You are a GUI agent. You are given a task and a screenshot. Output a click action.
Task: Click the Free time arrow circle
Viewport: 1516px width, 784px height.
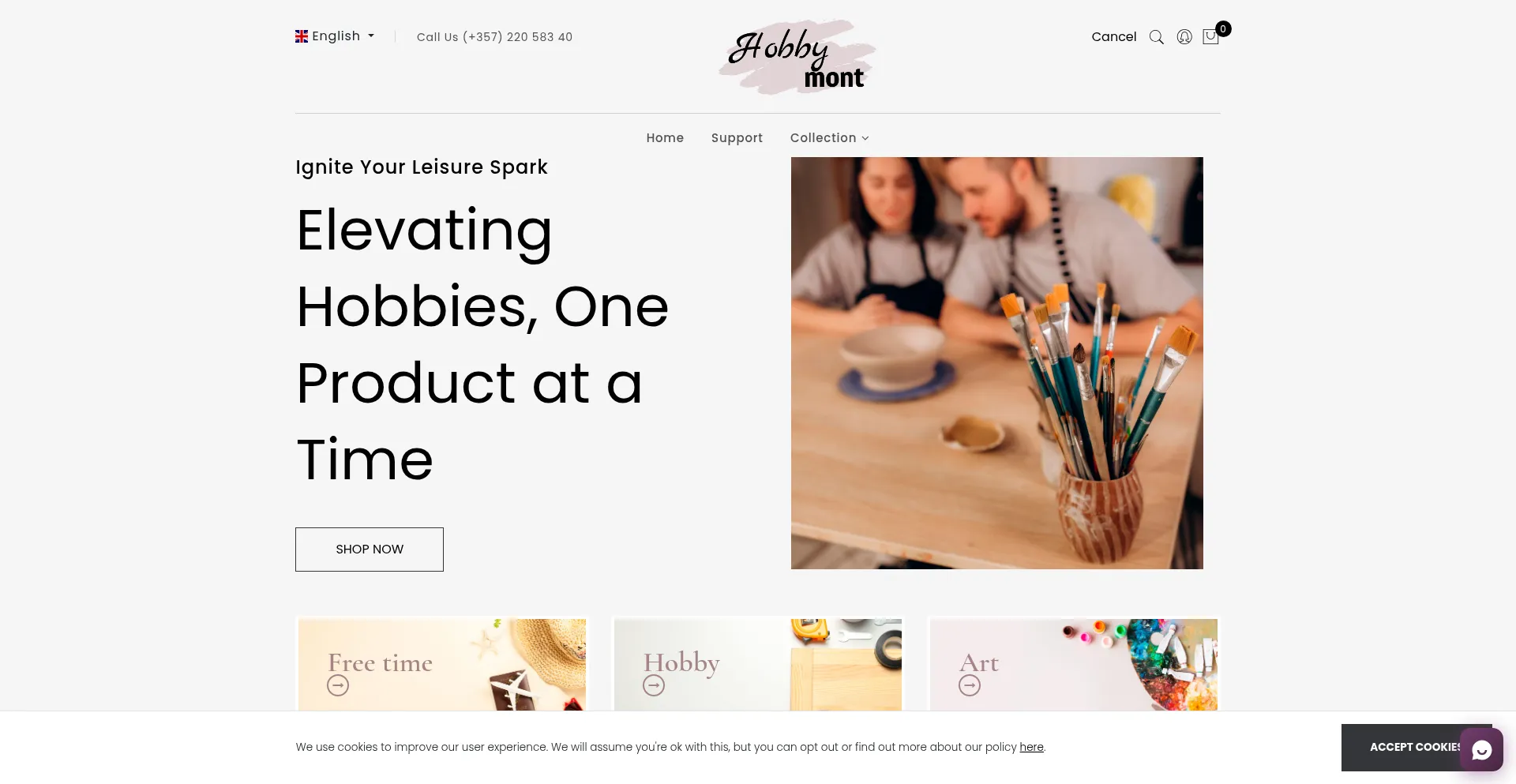(338, 685)
